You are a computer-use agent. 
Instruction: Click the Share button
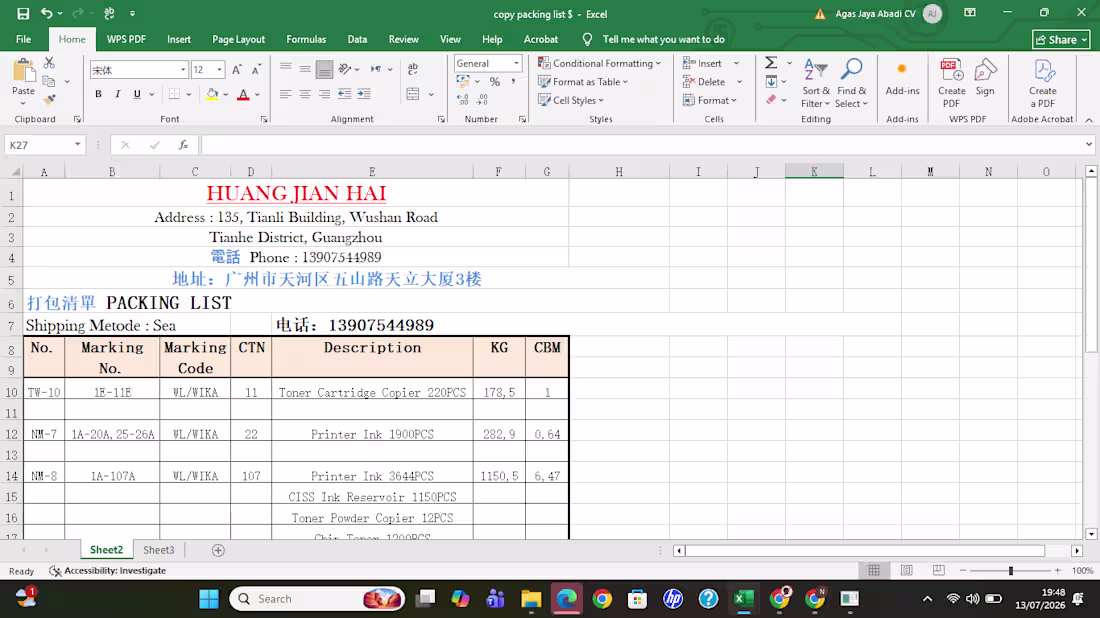[x=1061, y=40]
